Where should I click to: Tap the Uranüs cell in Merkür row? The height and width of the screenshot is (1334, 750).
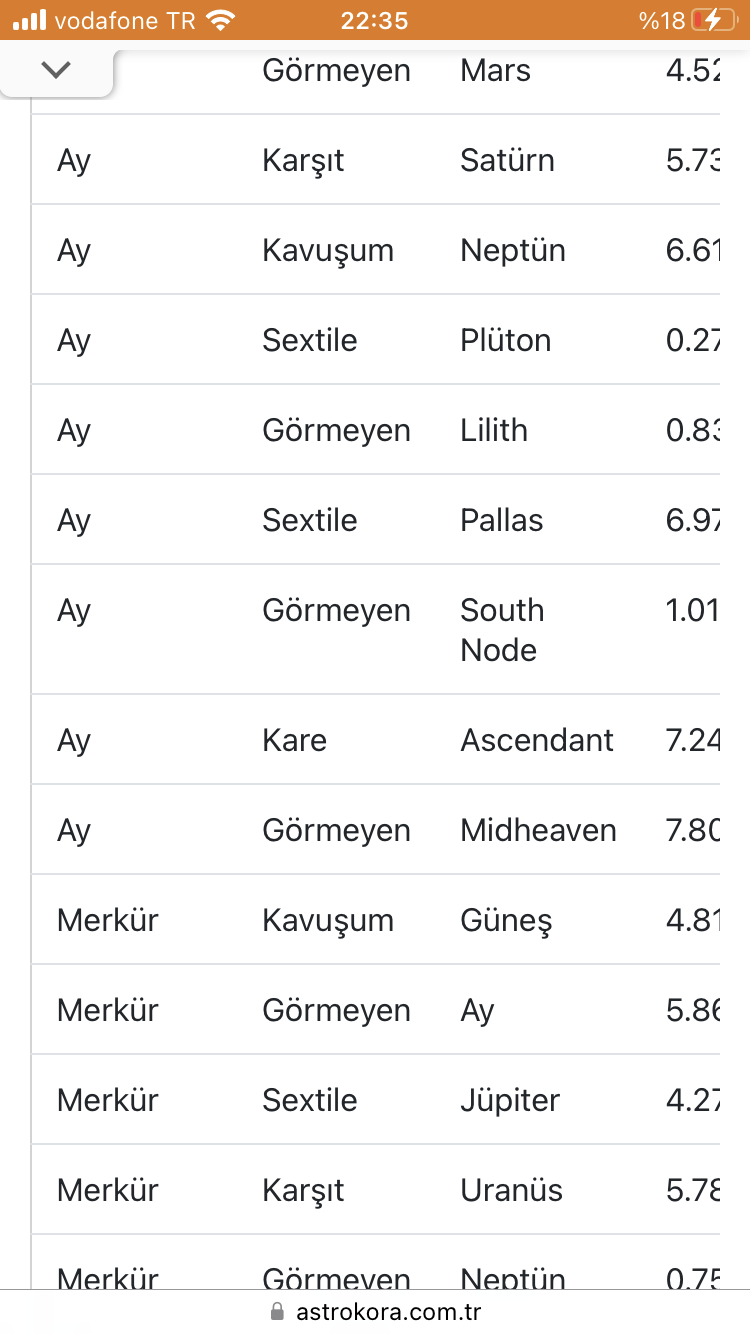(x=511, y=1190)
